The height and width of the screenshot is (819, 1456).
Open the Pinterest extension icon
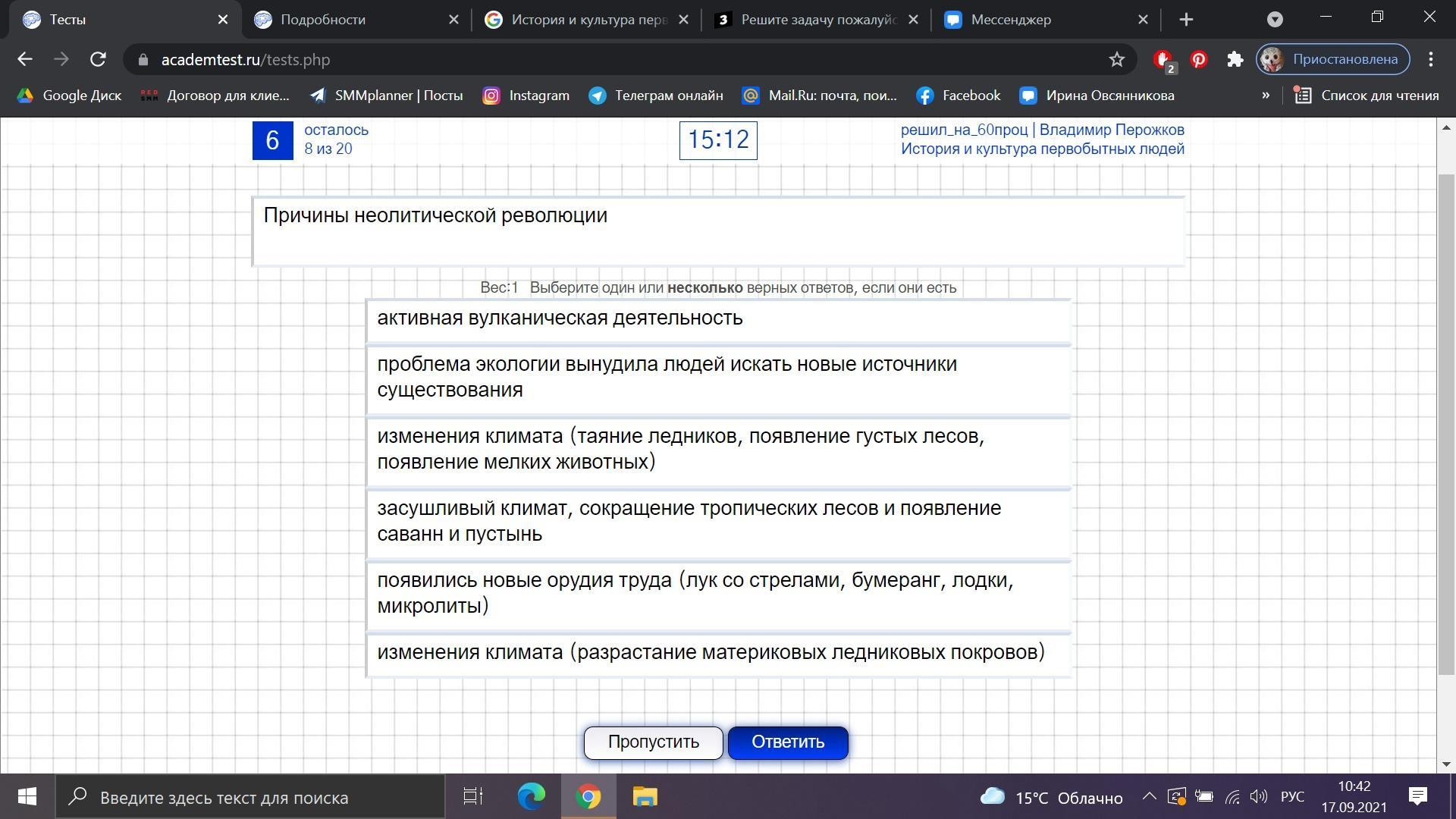tap(1199, 59)
